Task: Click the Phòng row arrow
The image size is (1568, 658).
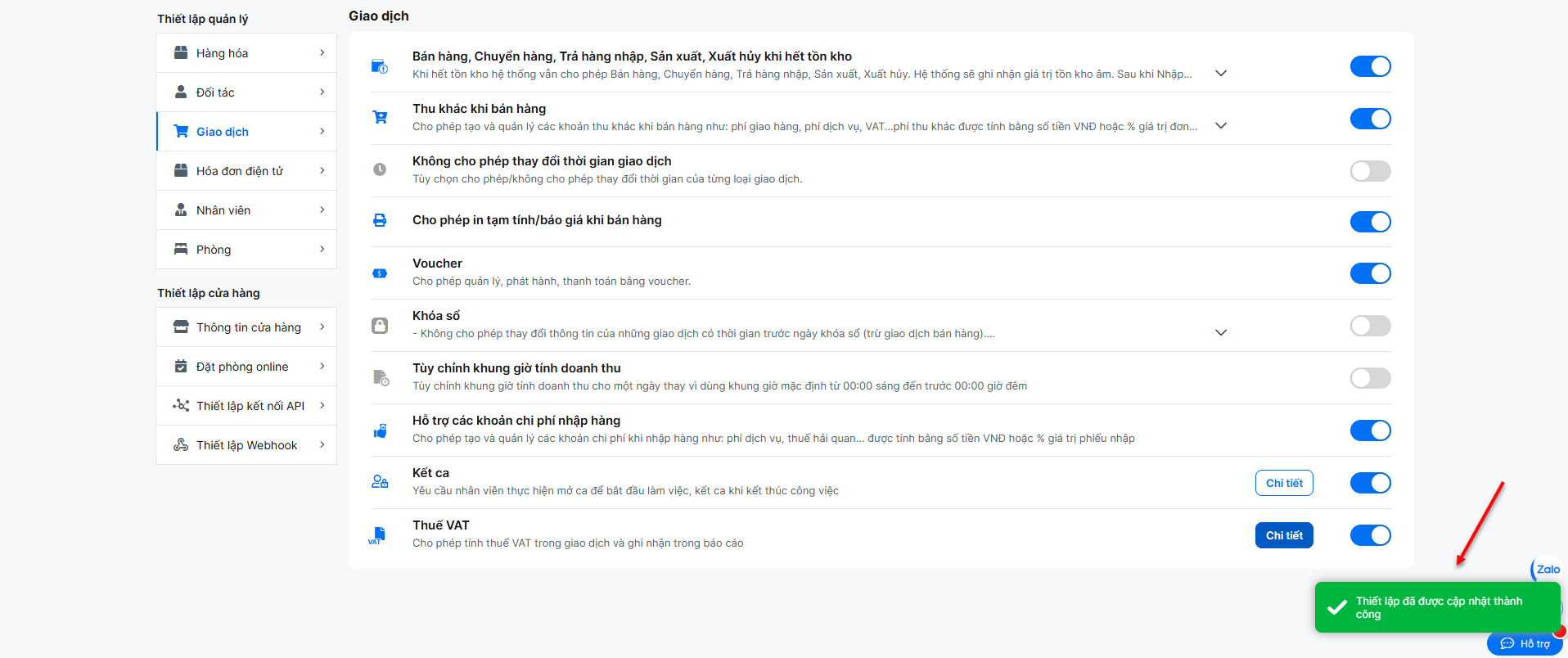Action: click(322, 249)
